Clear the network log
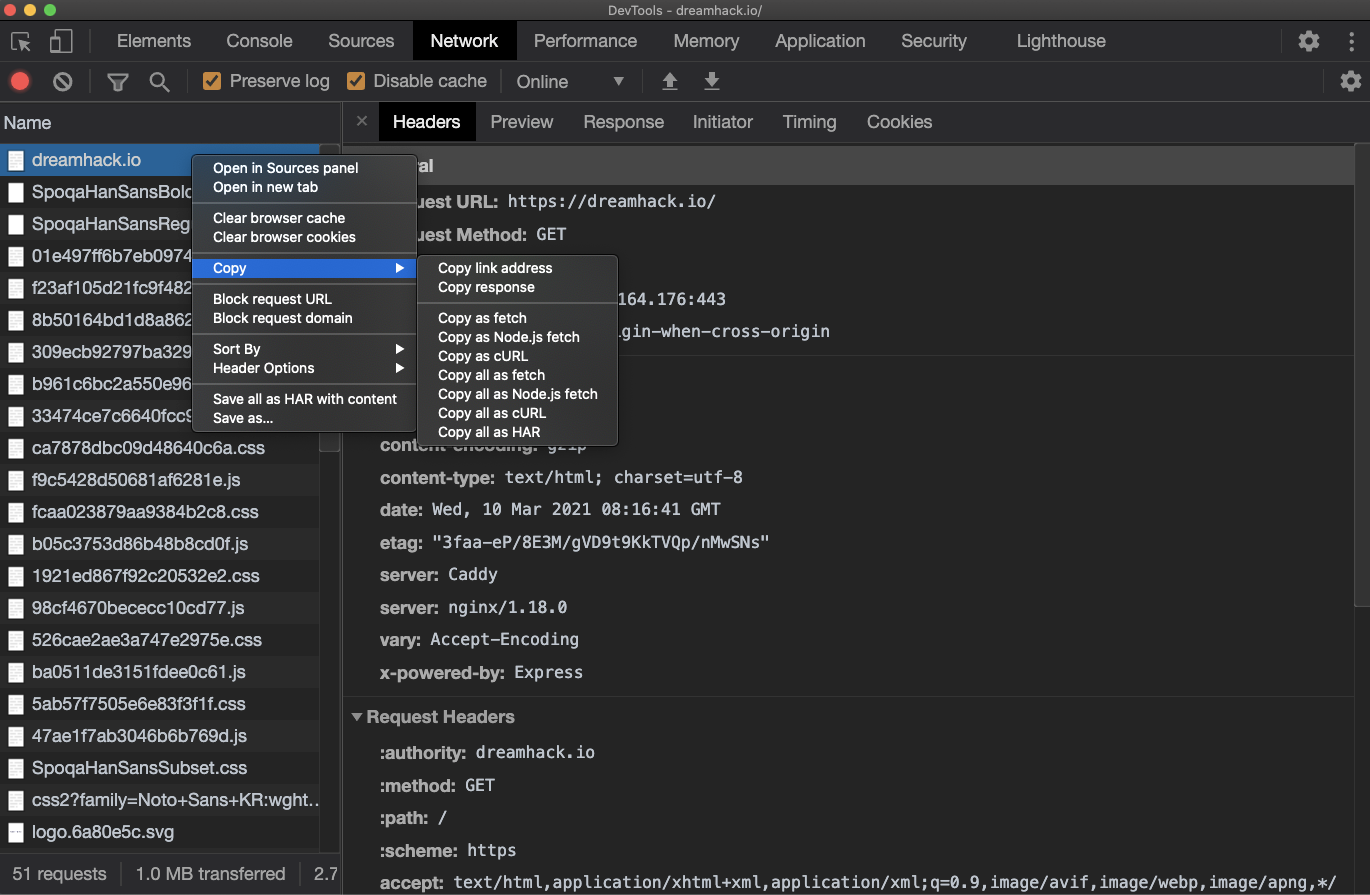Image resolution: width=1370 pixels, height=895 pixels. click(x=63, y=82)
